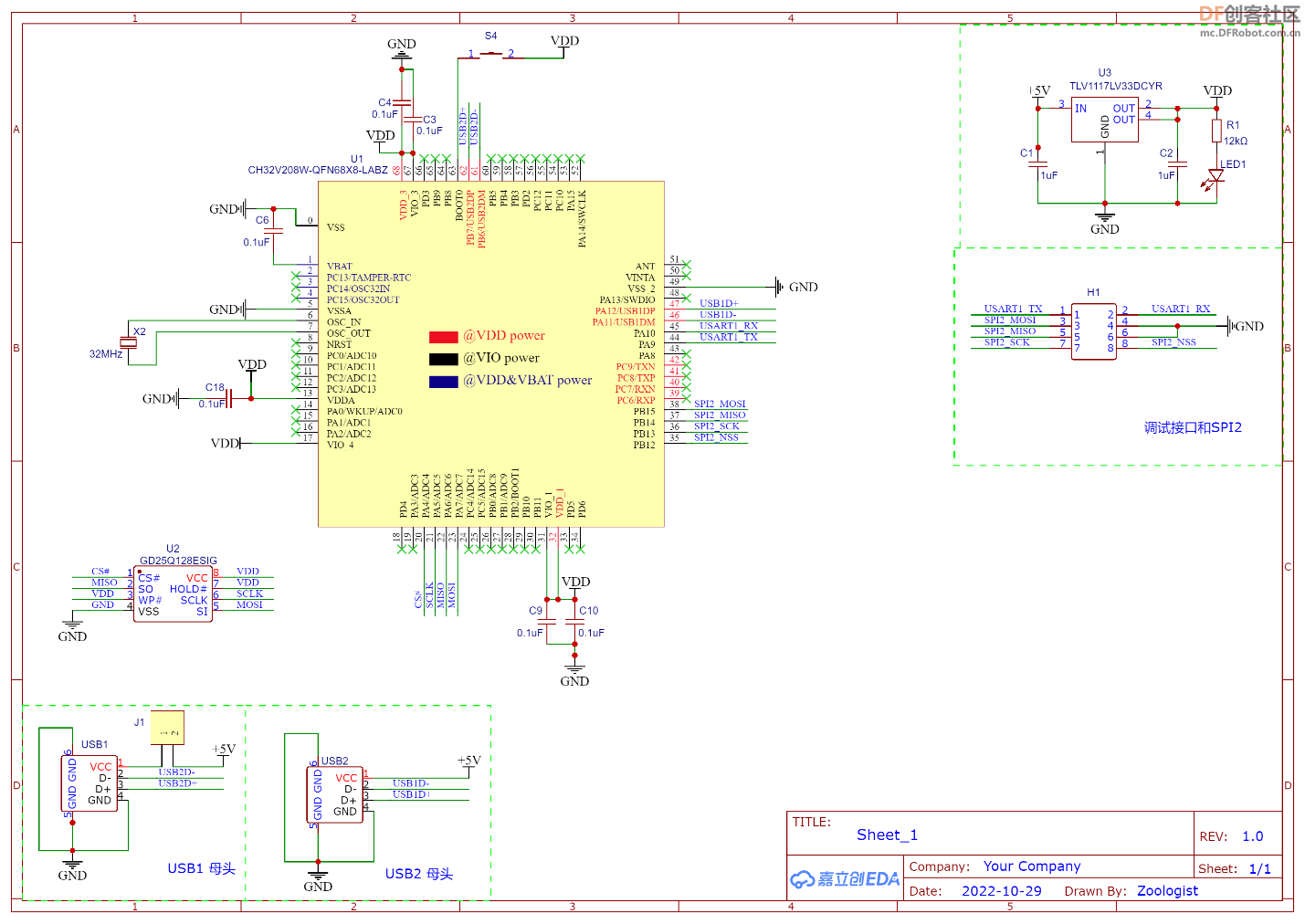Select capacitor C6 symbol
The image size is (1305, 924).
pos(273,231)
